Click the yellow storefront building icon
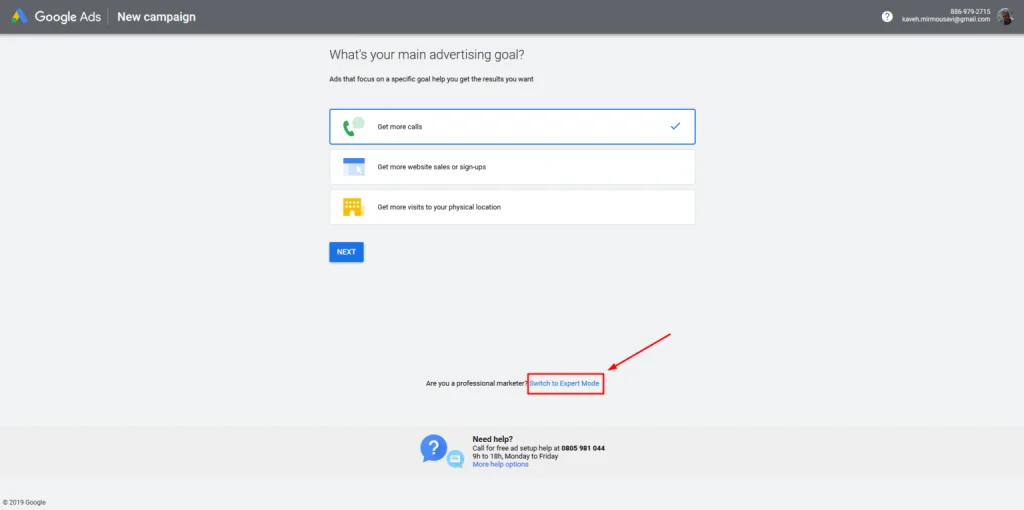 click(x=353, y=207)
